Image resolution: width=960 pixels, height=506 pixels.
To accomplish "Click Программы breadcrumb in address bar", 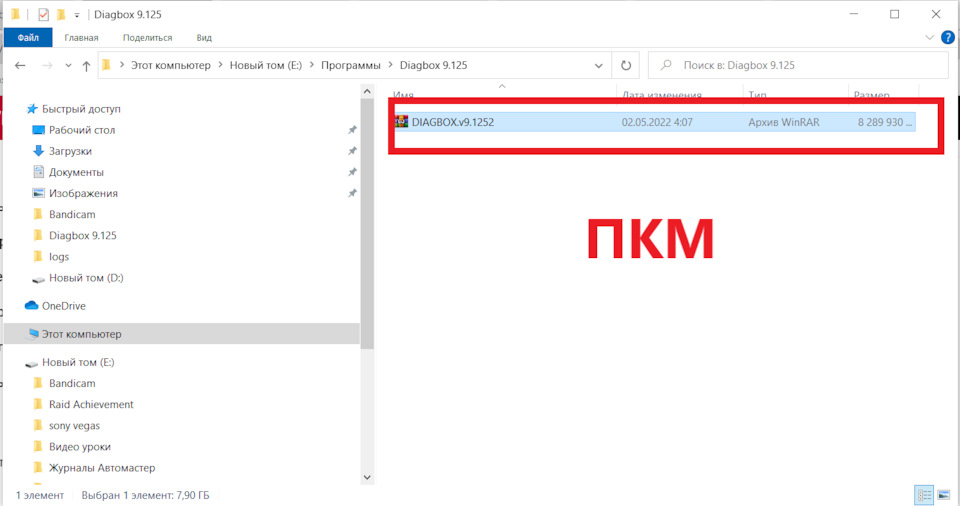I will tap(351, 65).
